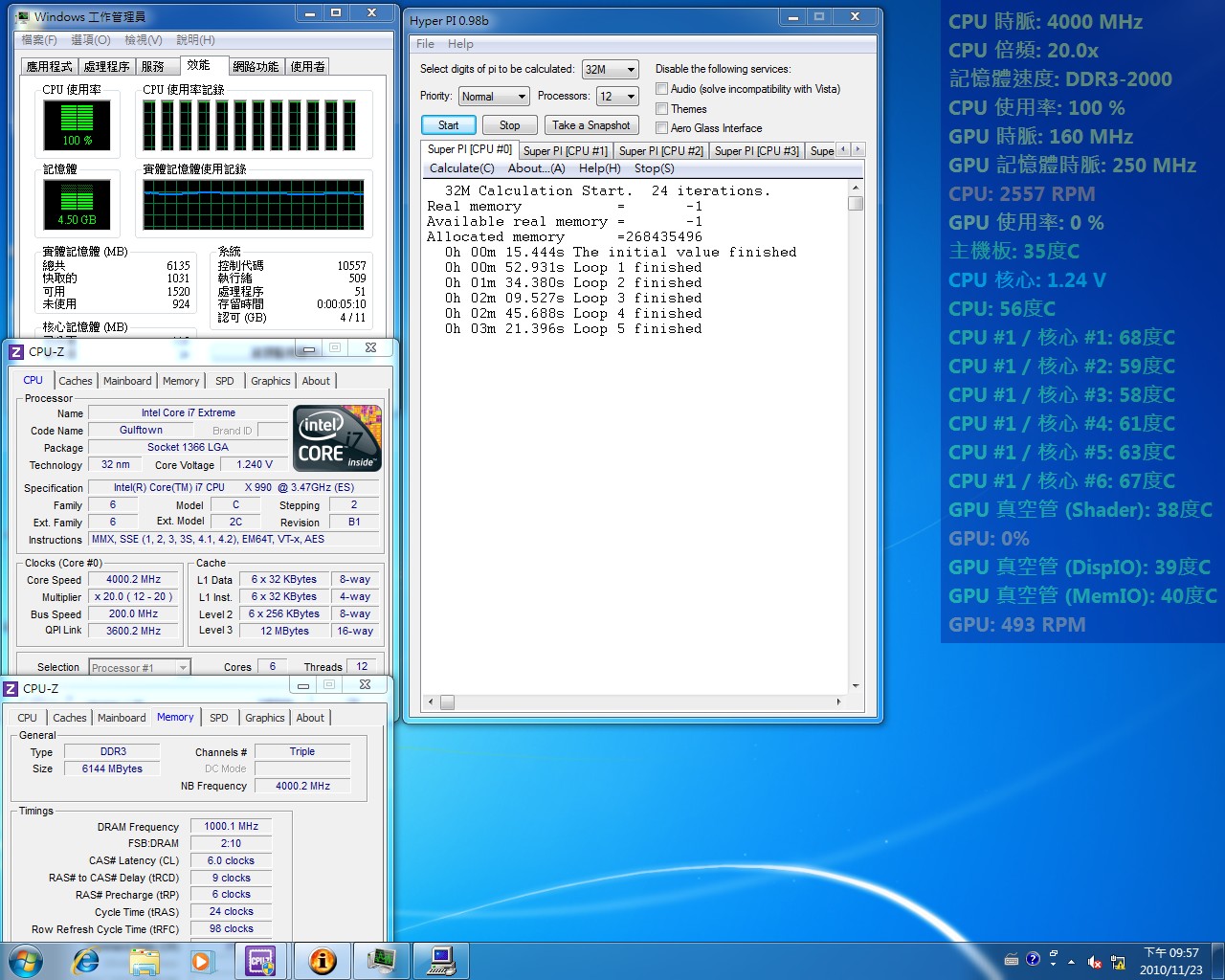Viewport: 1225px width, 980px height.
Task: Click Task Manager title bar icon
Action: (x=23, y=16)
